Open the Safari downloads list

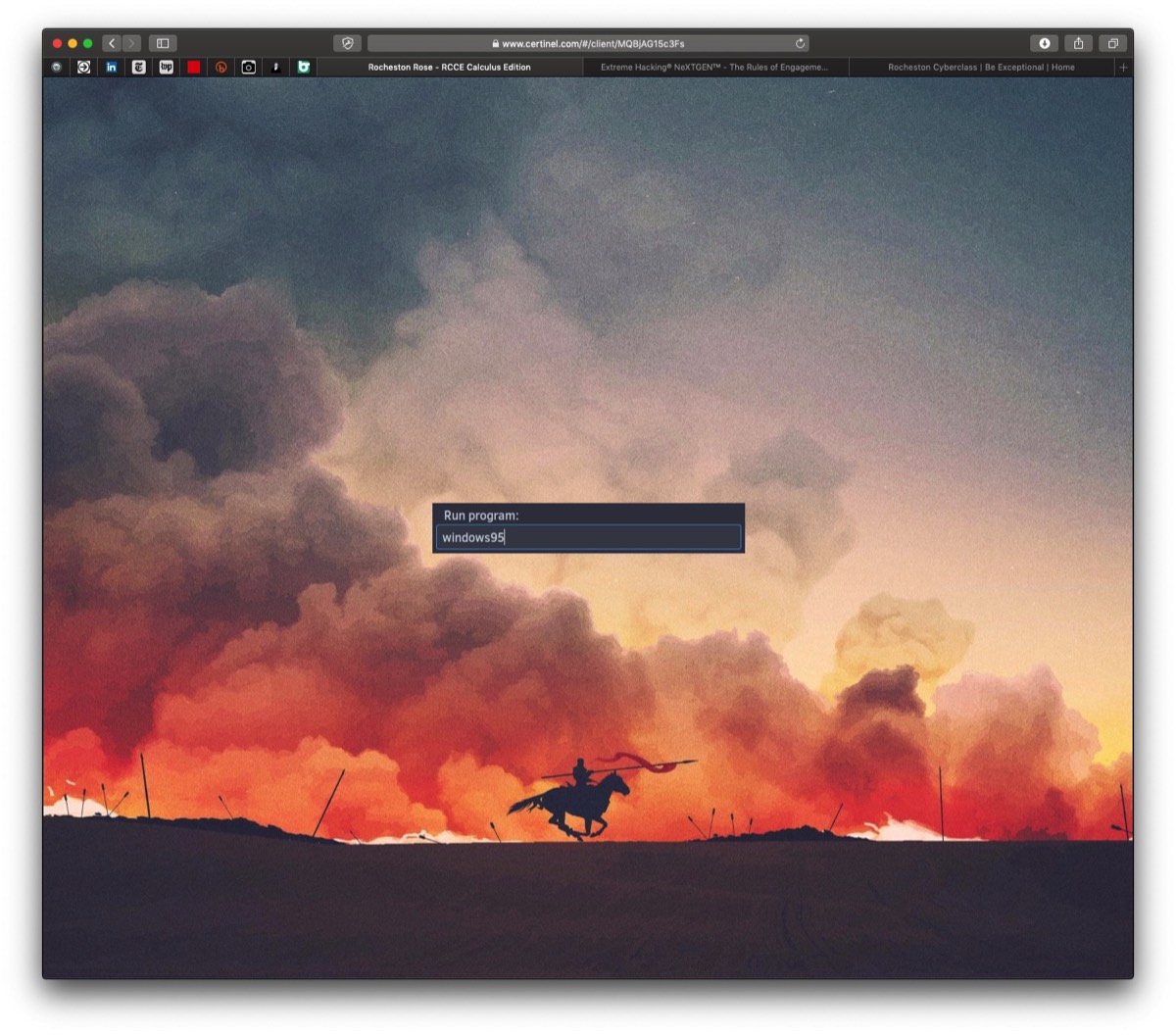pyautogui.click(x=1045, y=43)
